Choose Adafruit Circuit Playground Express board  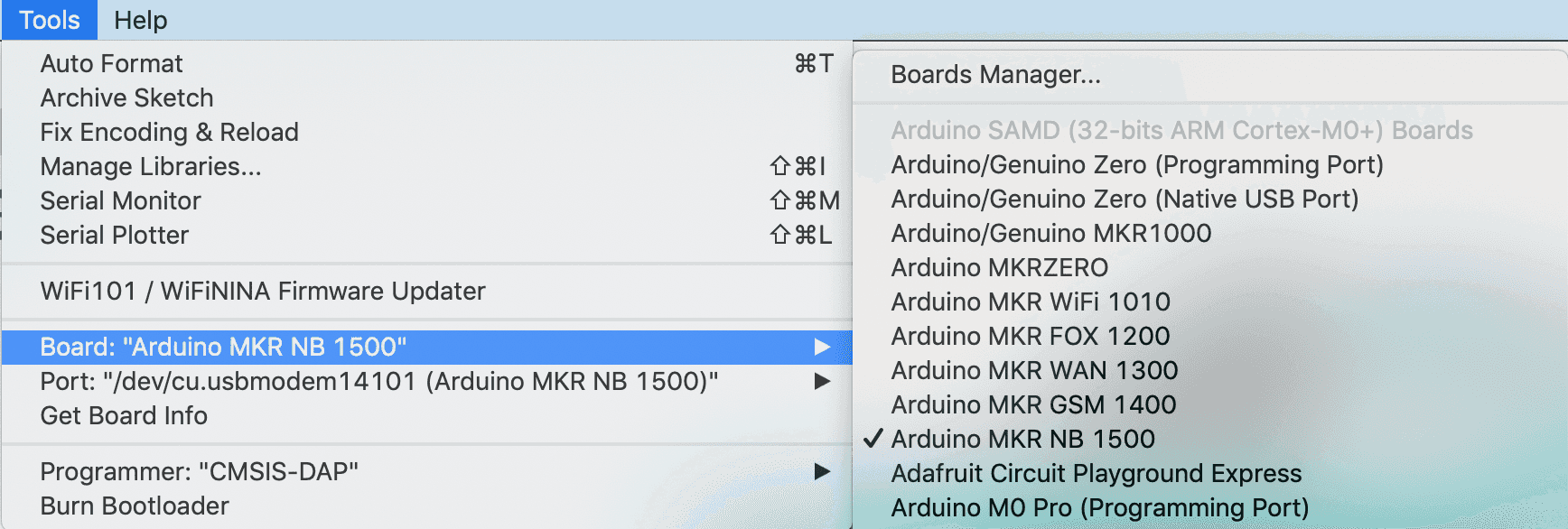(x=1096, y=474)
